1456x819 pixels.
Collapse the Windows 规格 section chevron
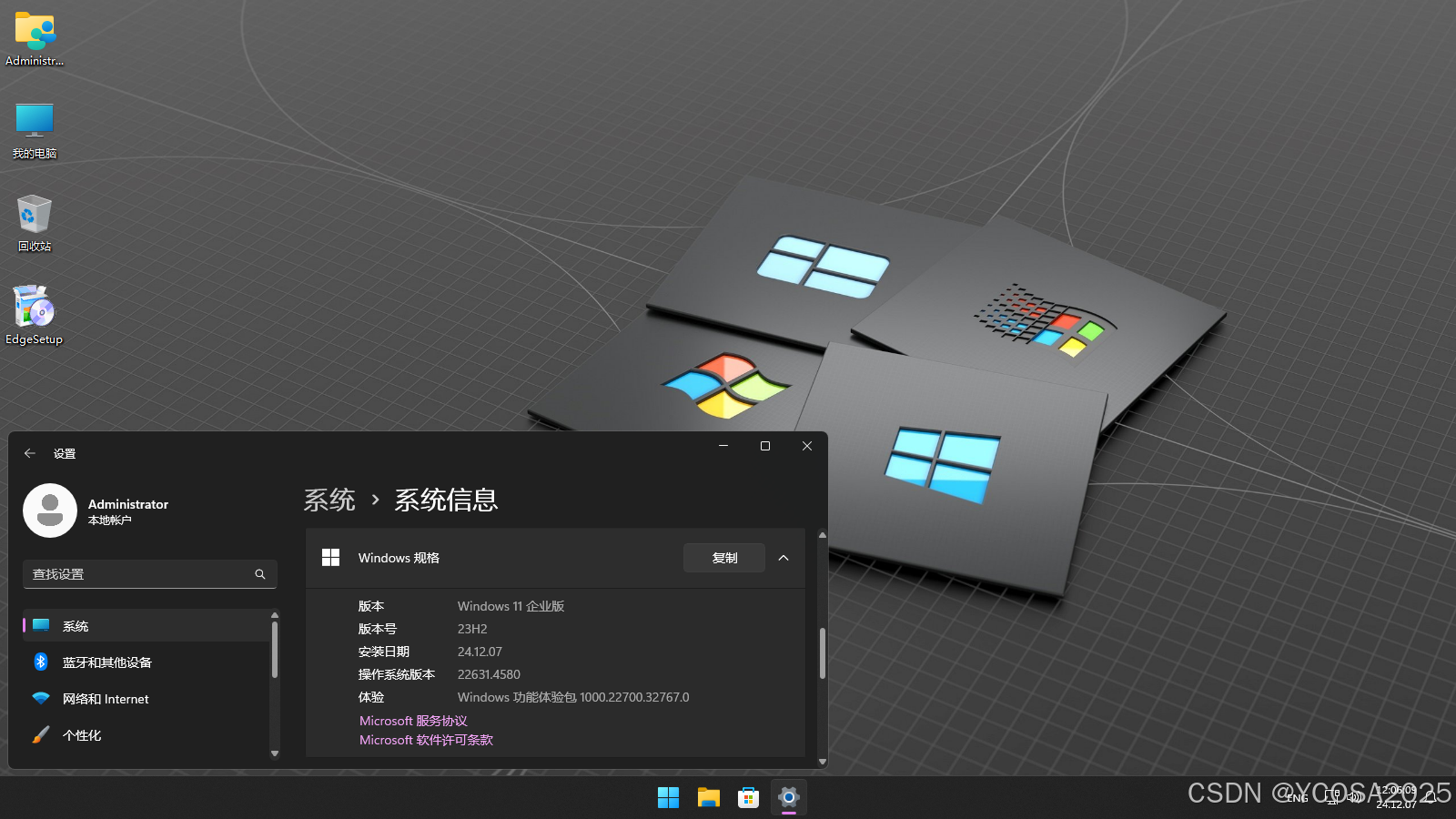(x=784, y=558)
